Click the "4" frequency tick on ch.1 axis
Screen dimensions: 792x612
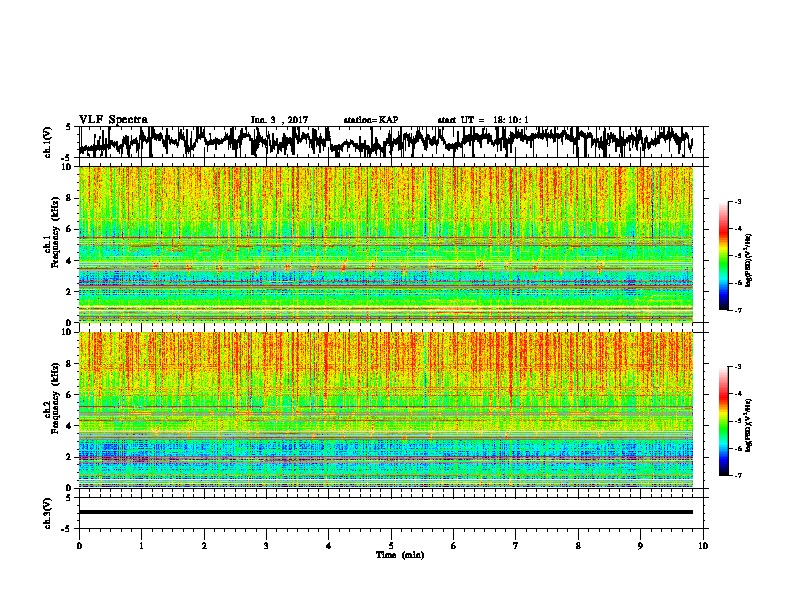click(70, 260)
